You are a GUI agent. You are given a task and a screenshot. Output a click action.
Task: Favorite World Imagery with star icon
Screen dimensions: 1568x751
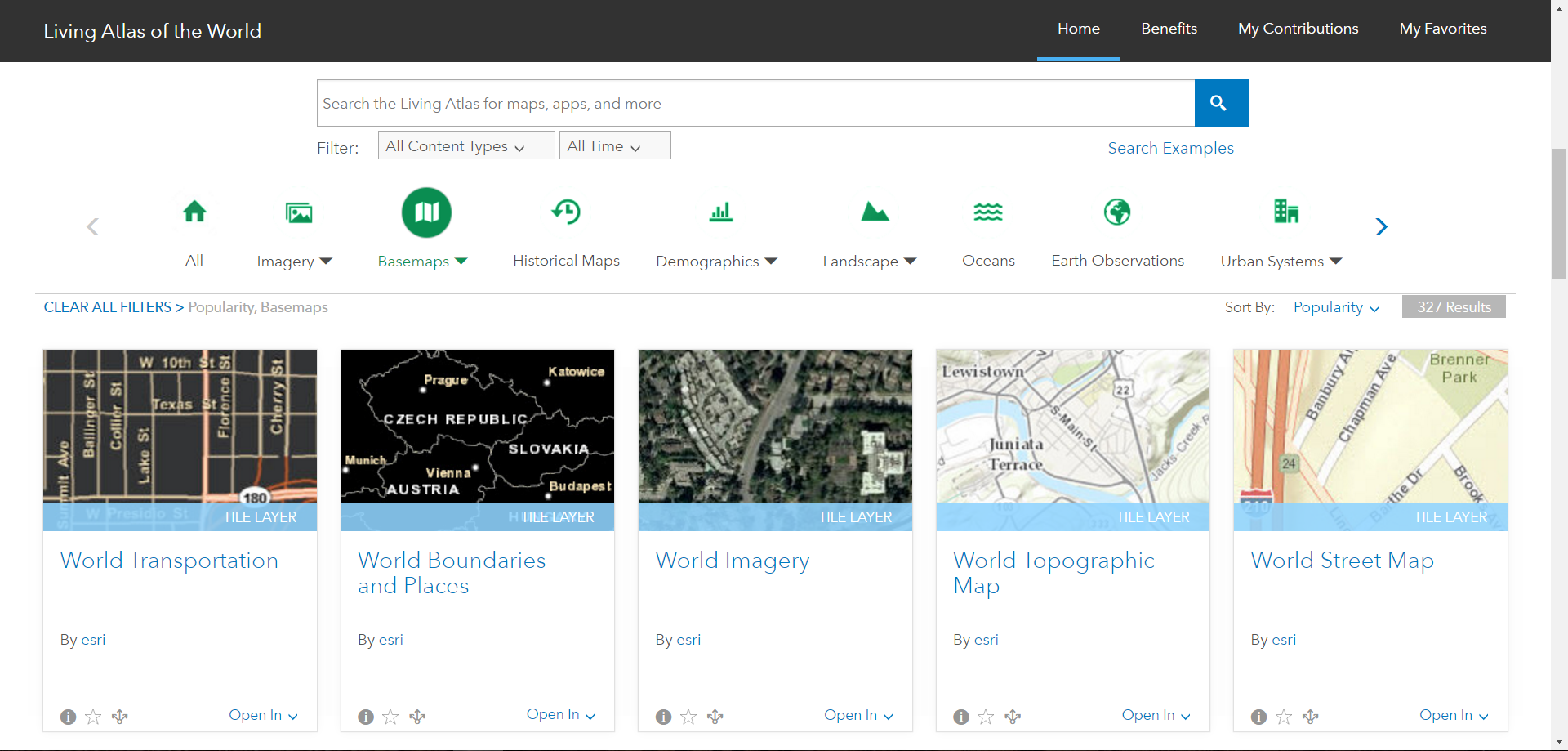point(688,717)
